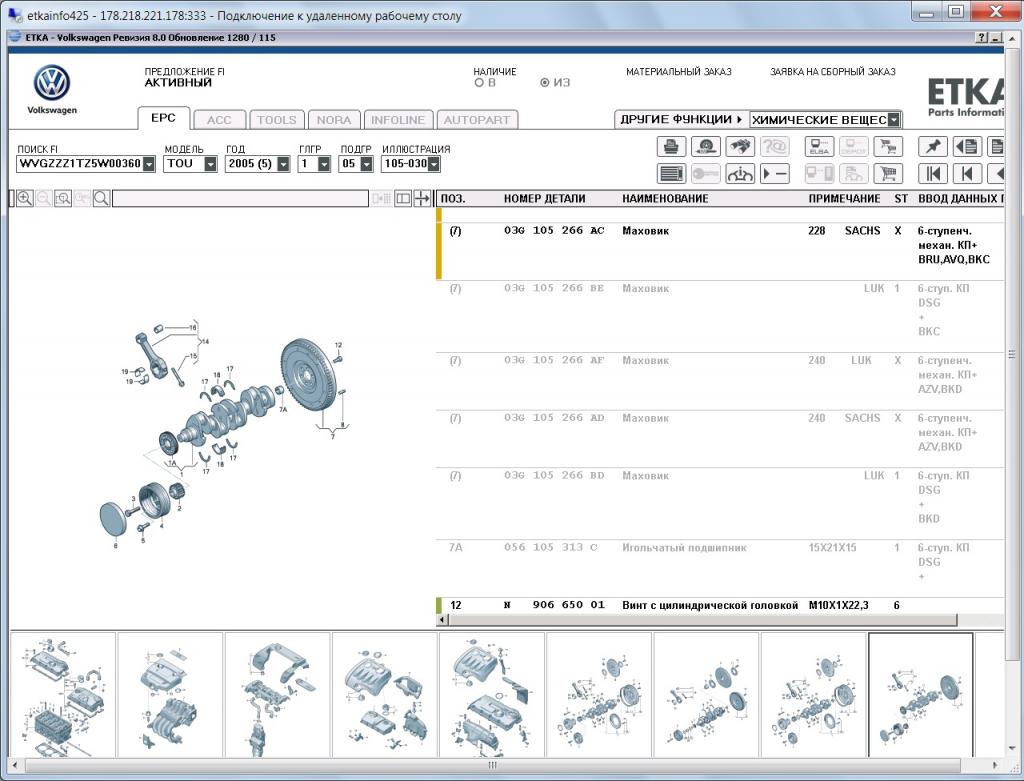Click the plain magnifier search icon
Screen dimensions: 1024x781
(x=101, y=199)
